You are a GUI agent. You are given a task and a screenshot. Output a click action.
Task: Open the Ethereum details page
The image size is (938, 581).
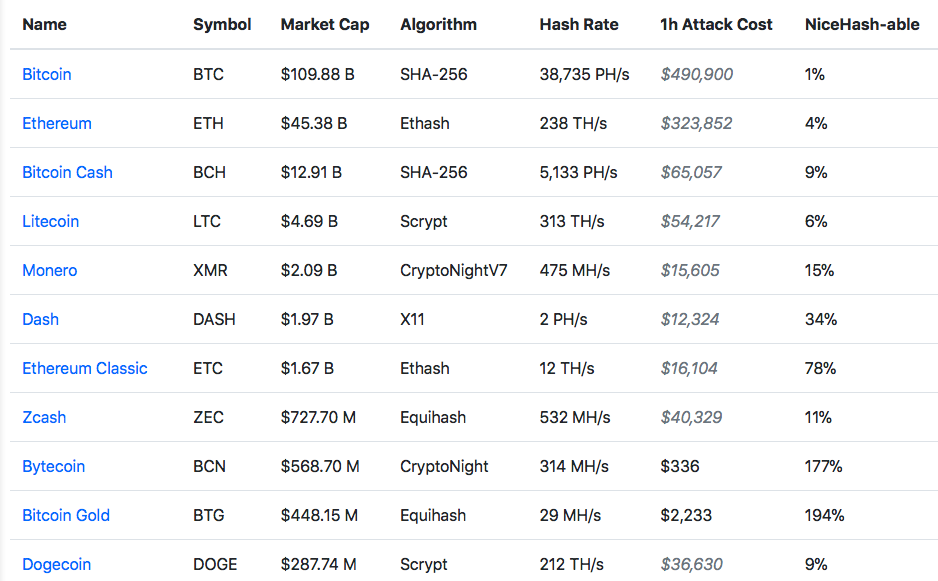[x=57, y=123]
